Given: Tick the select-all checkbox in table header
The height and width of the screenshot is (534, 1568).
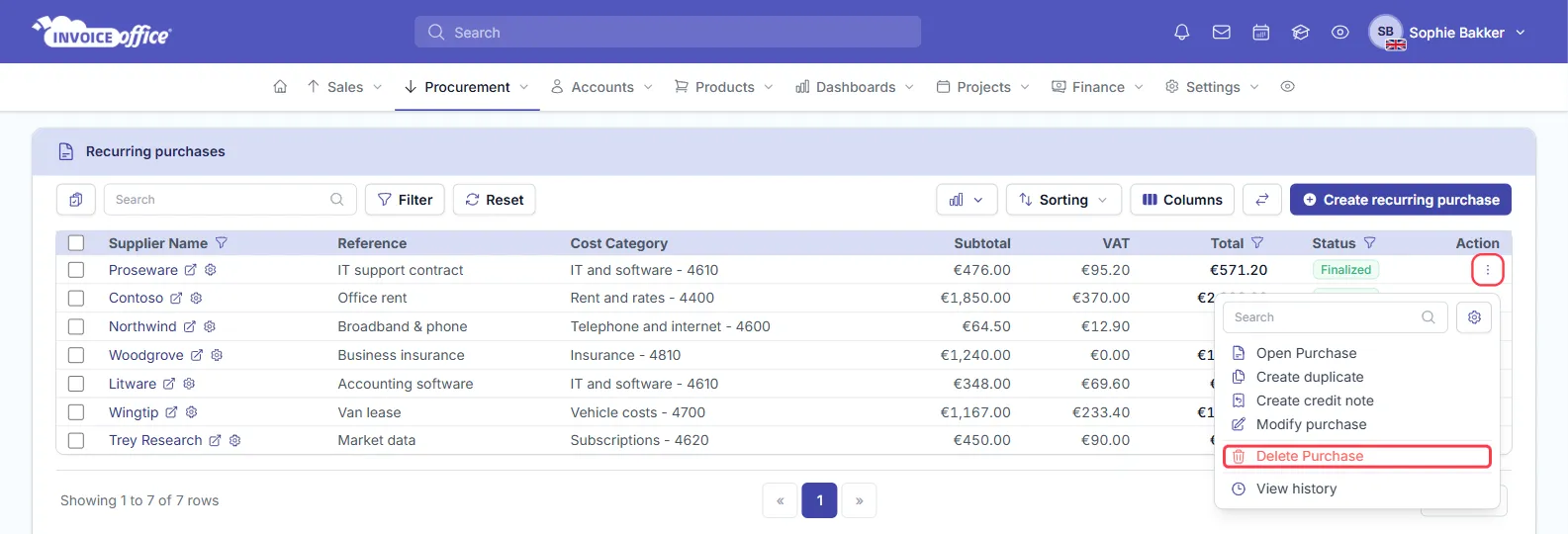Looking at the screenshot, I should pyautogui.click(x=76, y=243).
